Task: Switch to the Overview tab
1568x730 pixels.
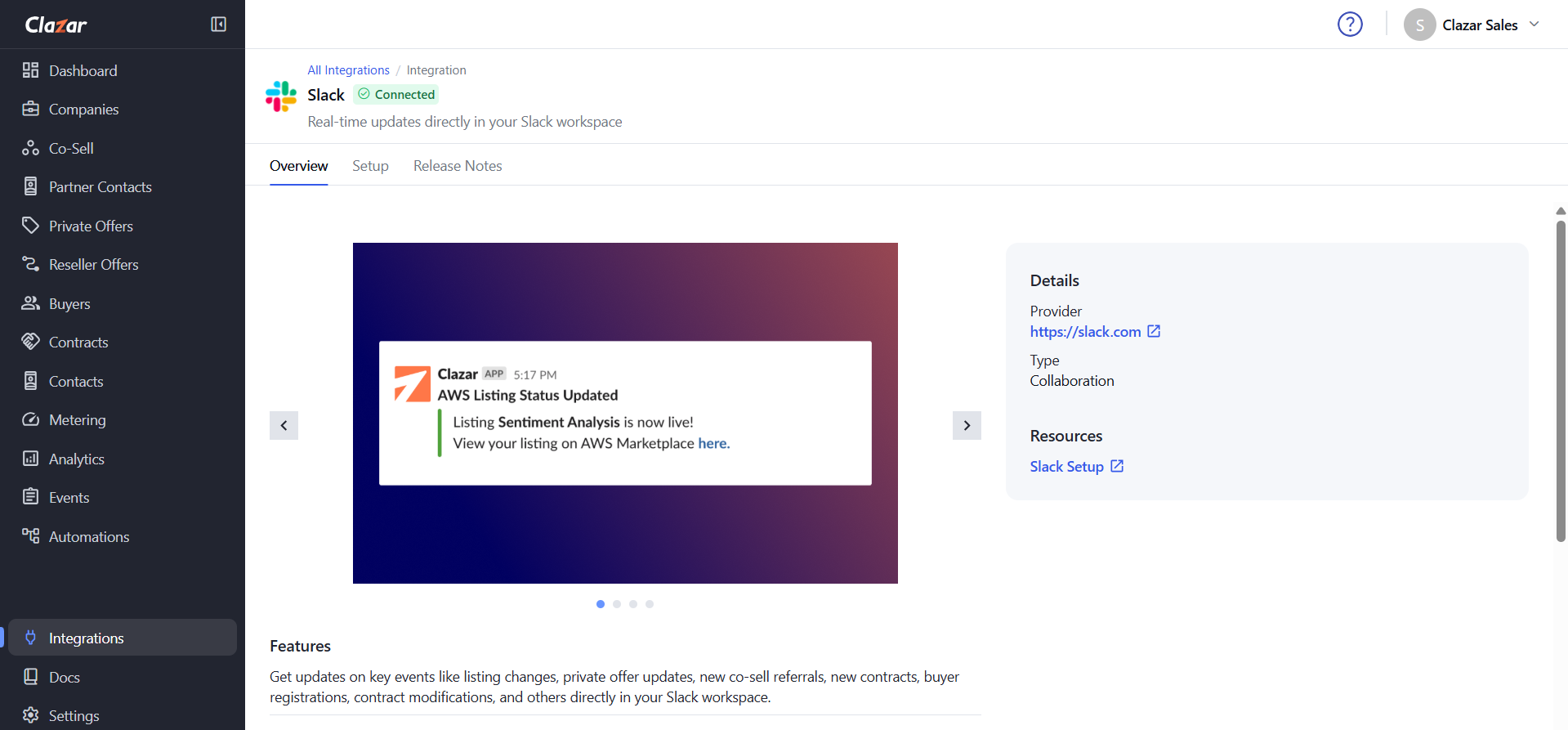Action: pos(299,166)
